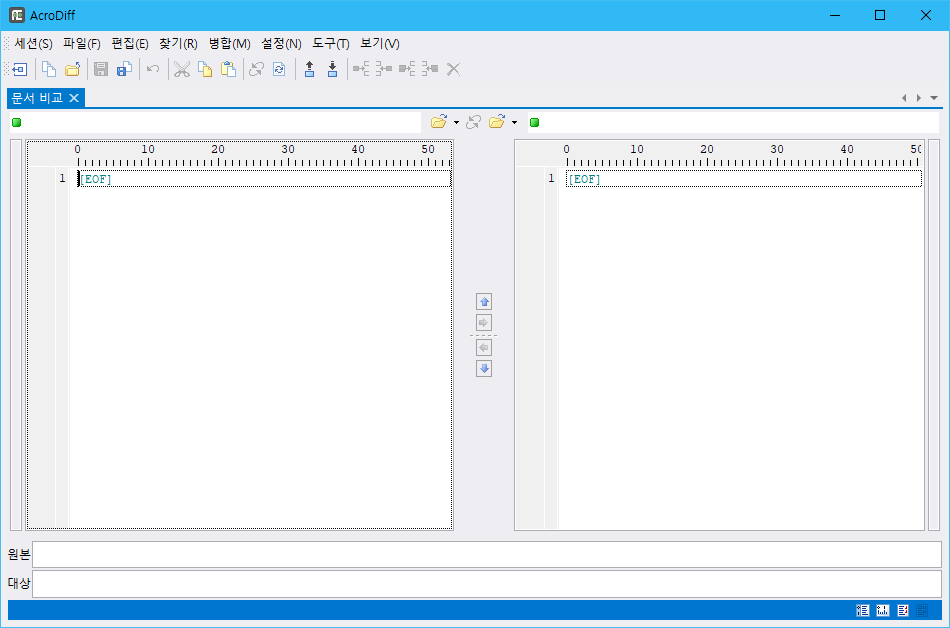Click the Undo arrow icon
Image resolution: width=950 pixels, height=628 pixels.
pos(153,69)
